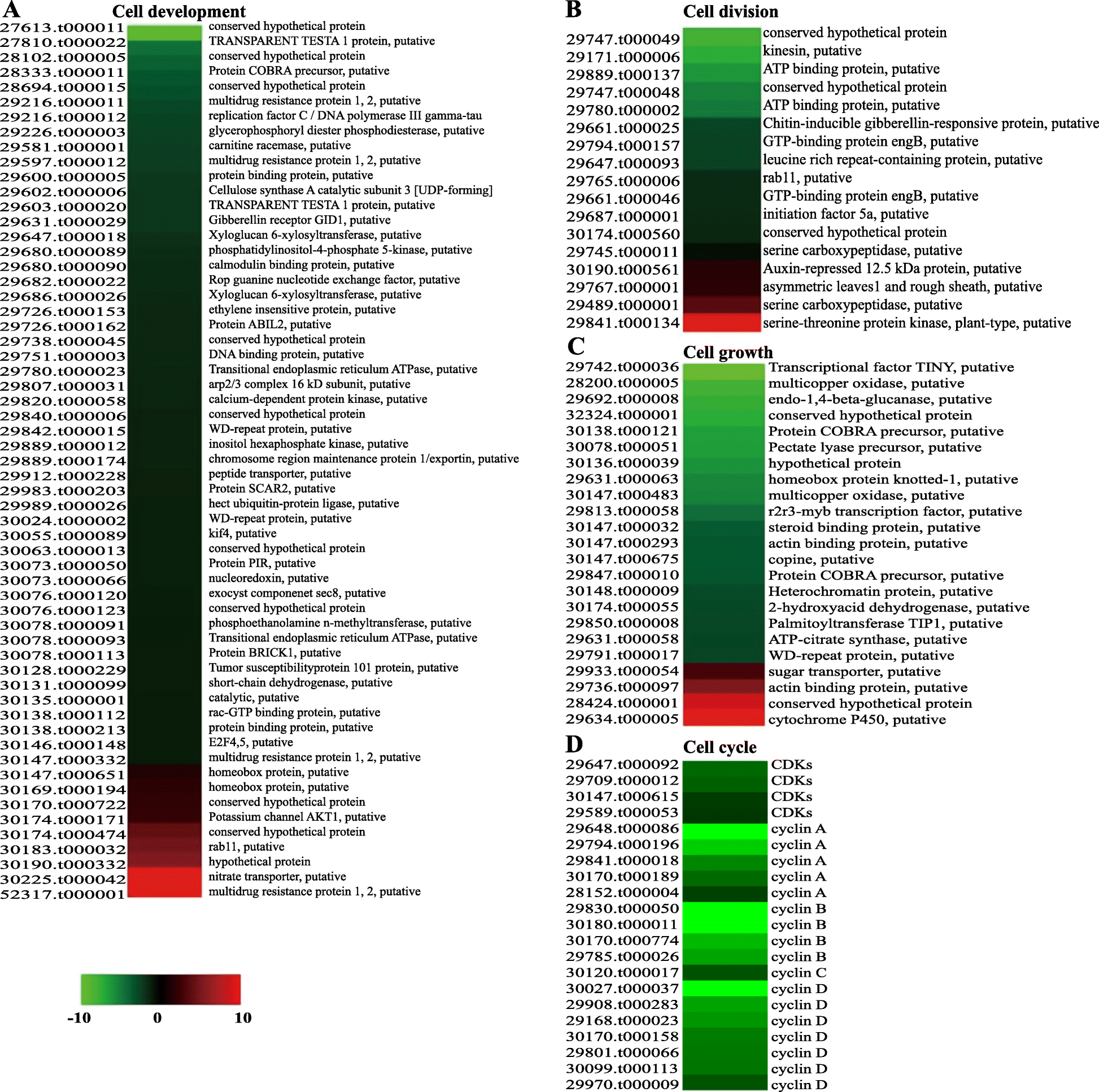This screenshot has height=1092, width=1099.
Task: Click 'Pectate lyase precursor, putative' label
Action: click(875, 447)
